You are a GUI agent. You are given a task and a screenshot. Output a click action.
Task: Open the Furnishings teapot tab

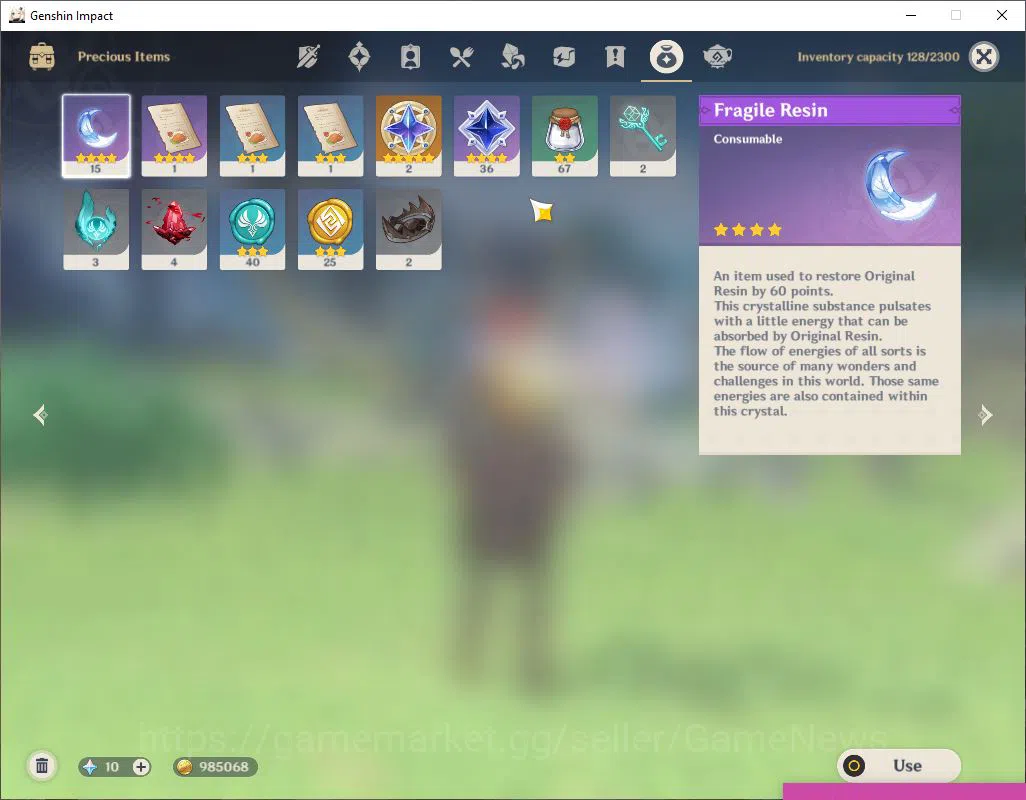[717, 57]
